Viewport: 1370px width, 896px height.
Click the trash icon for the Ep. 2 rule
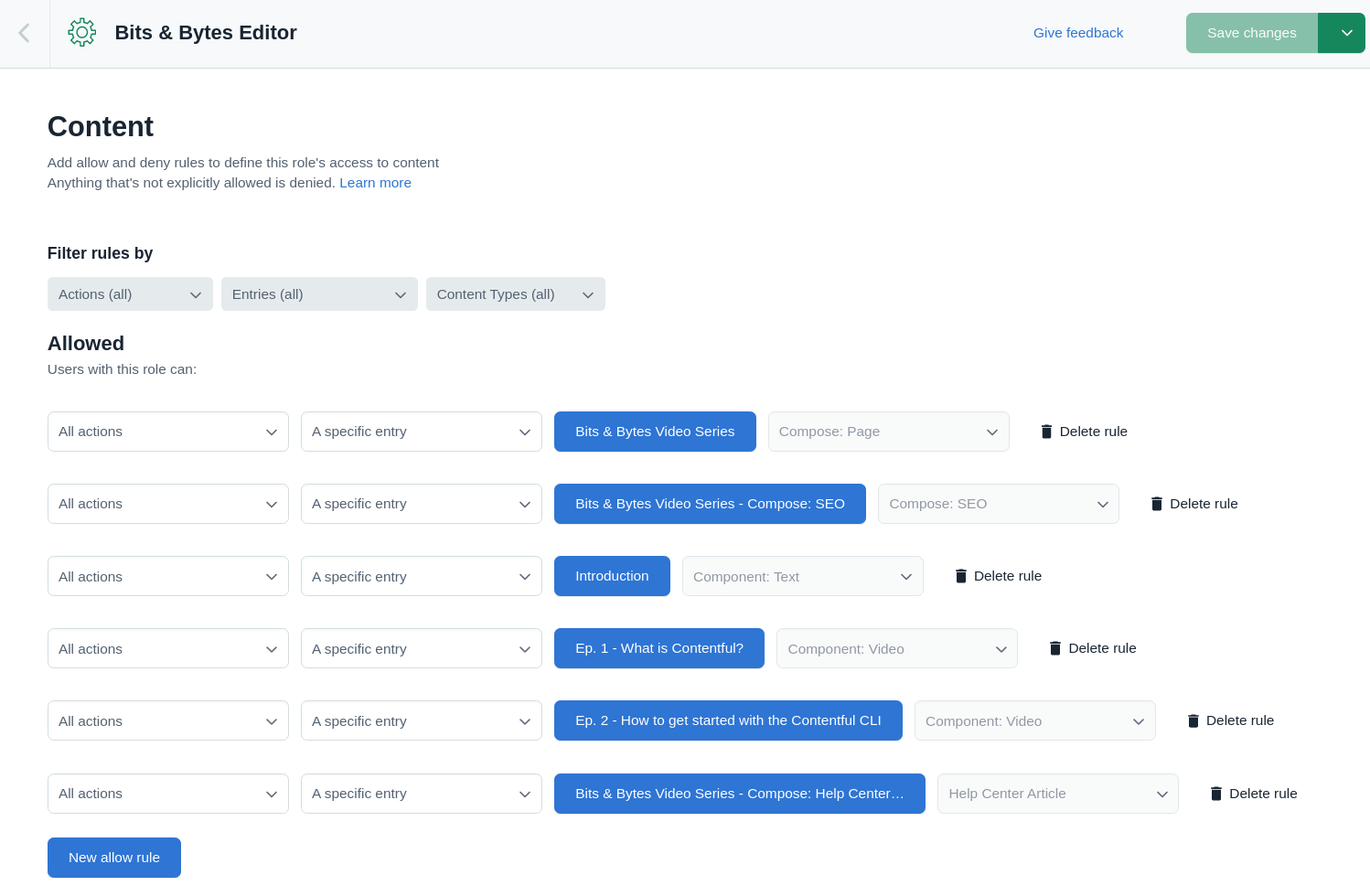point(1193,720)
